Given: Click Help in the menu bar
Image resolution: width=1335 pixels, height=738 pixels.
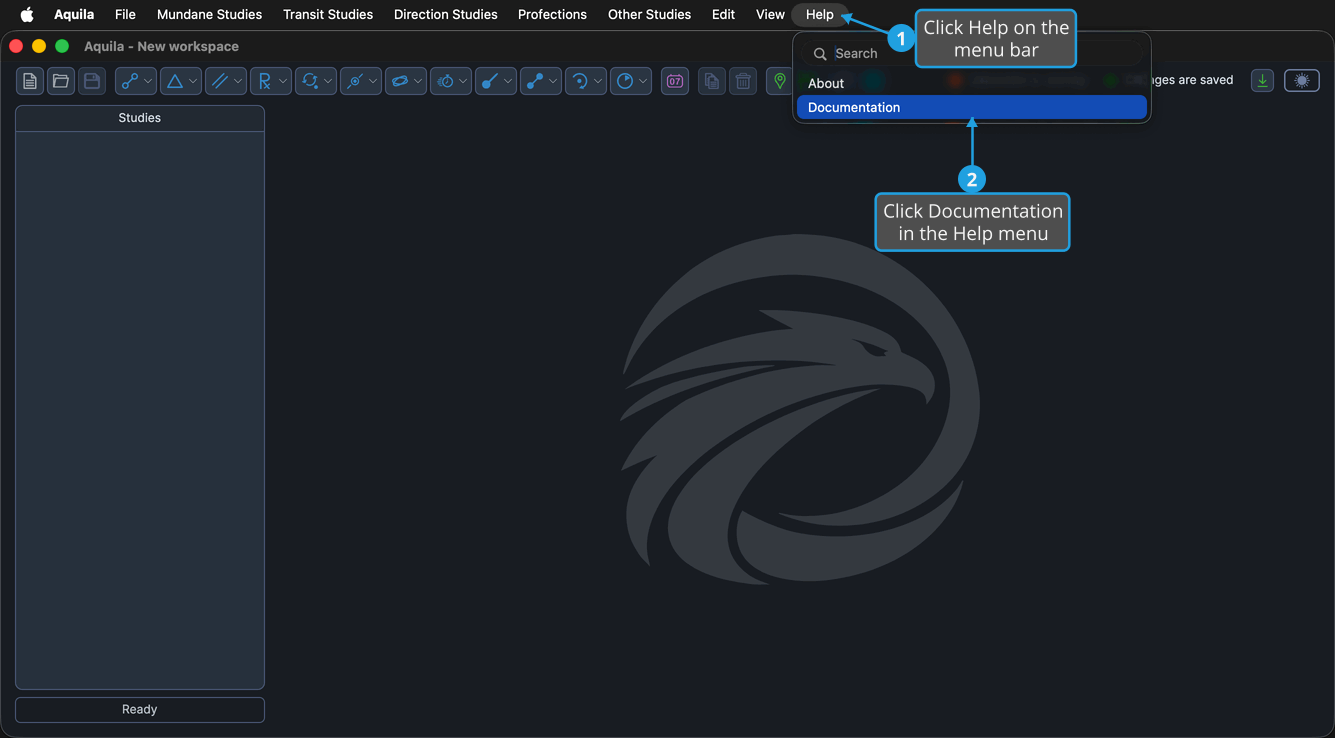Looking at the screenshot, I should pyautogui.click(x=820, y=15).
